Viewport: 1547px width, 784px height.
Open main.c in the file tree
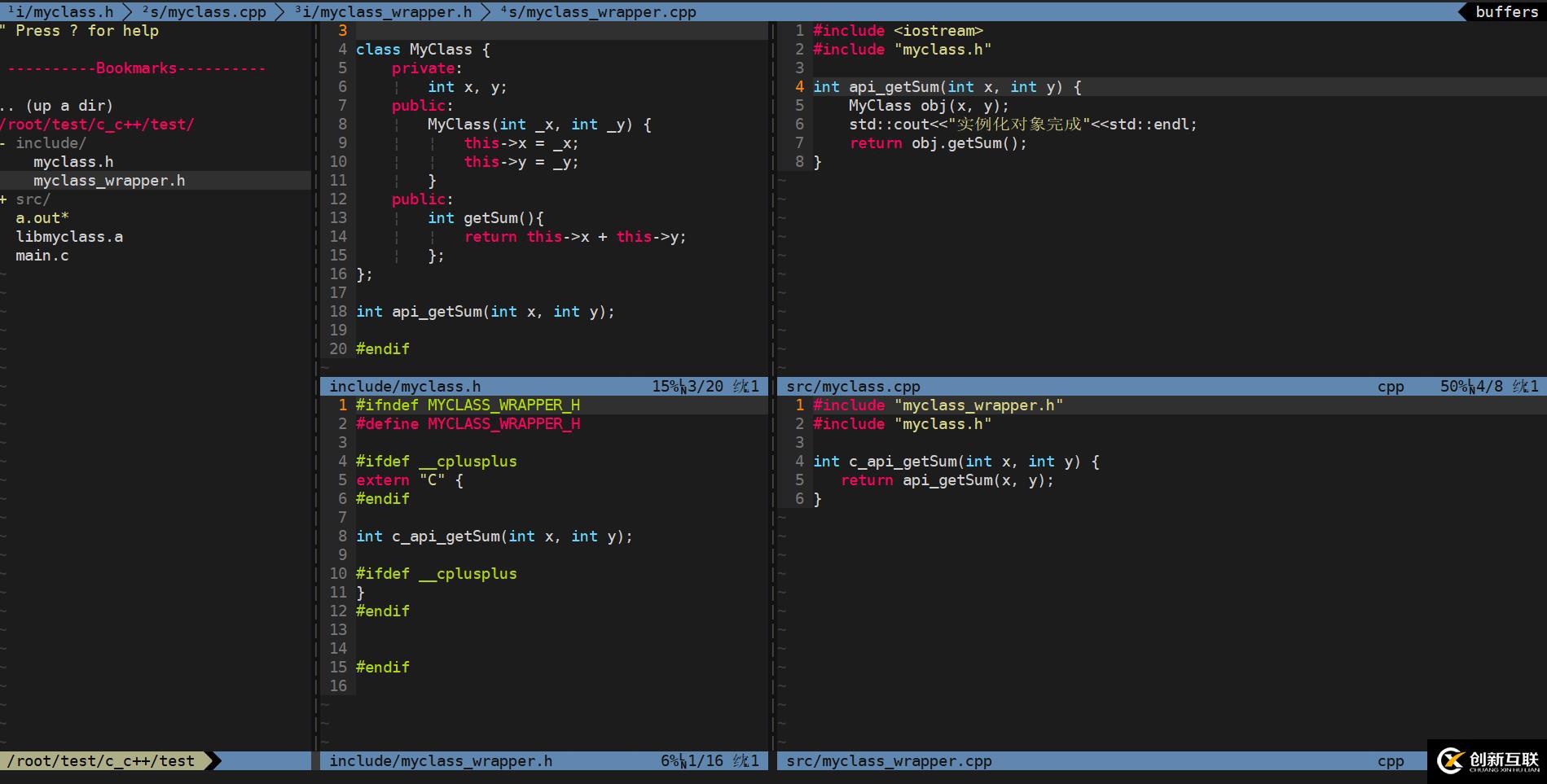click(42, 256)
